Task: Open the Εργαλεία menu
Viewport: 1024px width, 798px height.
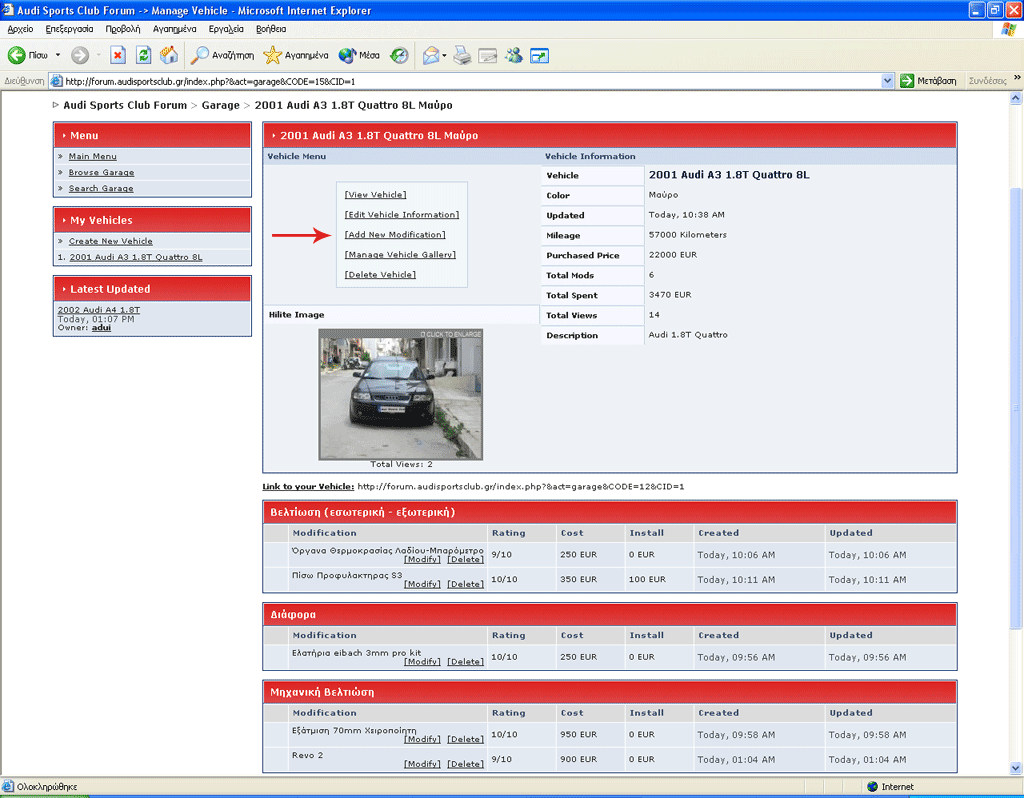Action: [x=226, y=29]
